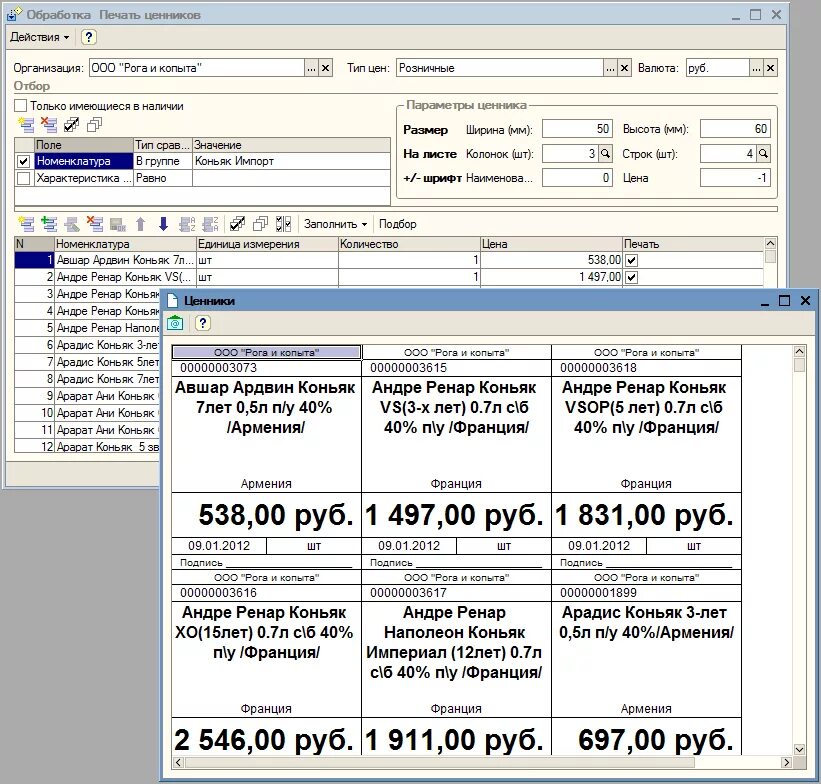
Task: Sort descending Z-A icon
Action: point(210,224)
